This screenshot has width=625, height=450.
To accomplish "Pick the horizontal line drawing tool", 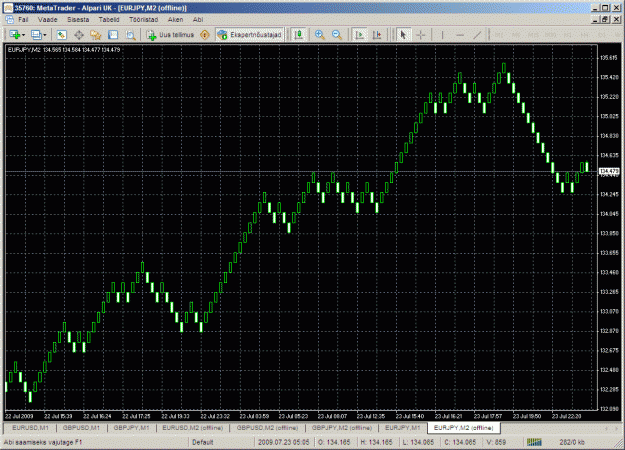I will click(460, 35).
